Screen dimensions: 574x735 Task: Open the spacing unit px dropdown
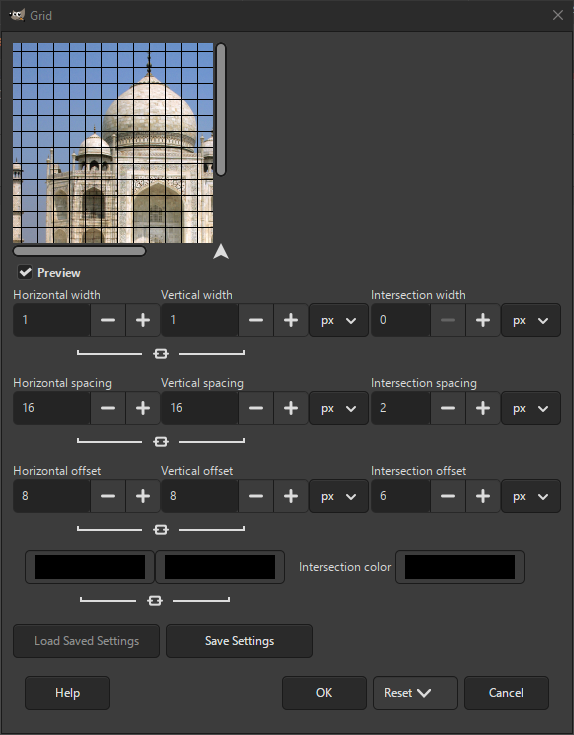(x=339, y=408)
